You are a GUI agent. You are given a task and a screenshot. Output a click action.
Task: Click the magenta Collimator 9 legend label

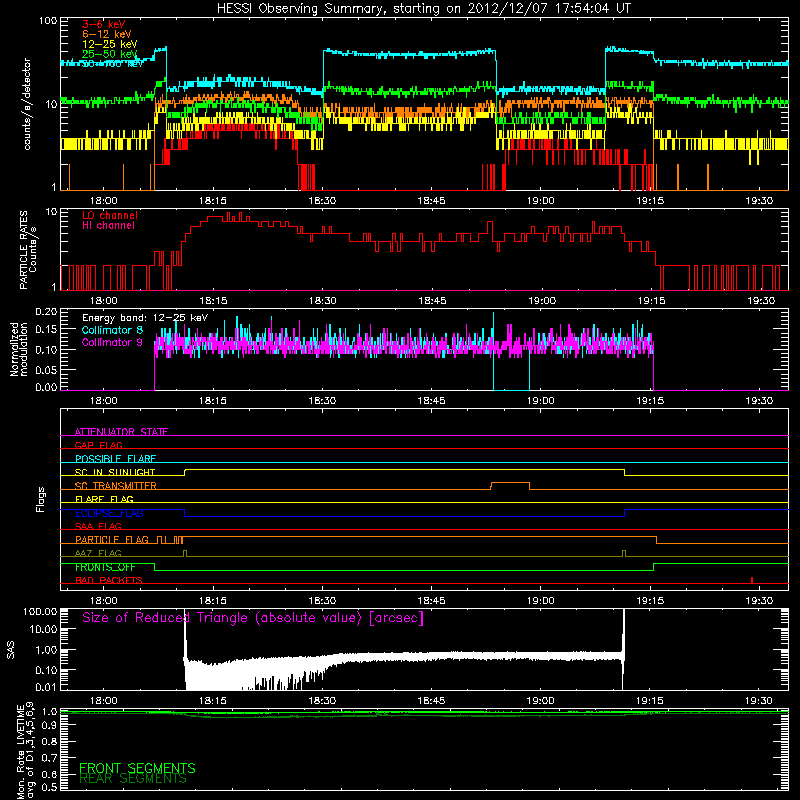point(112,342)
